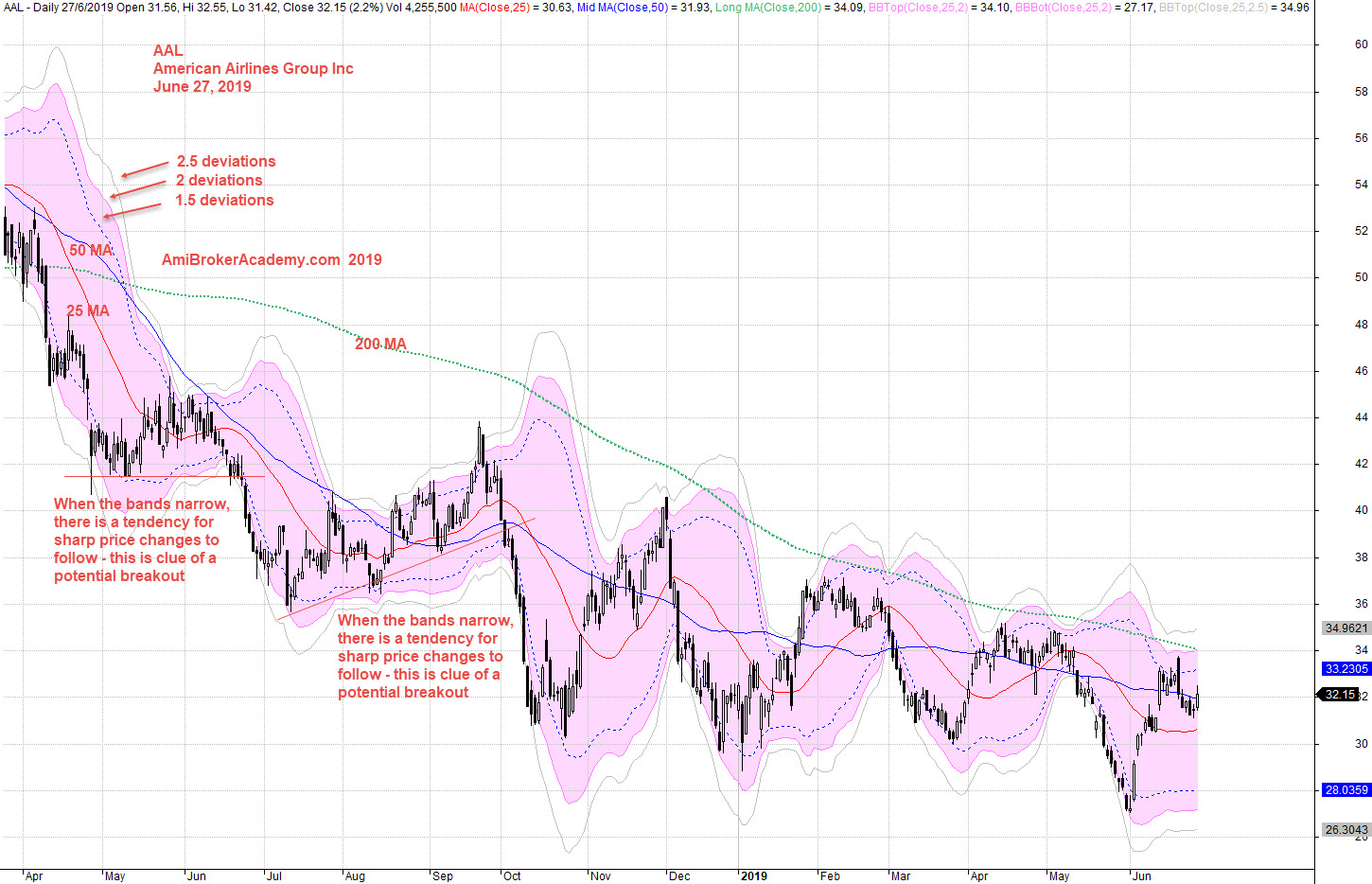Viewport: 1372px width, 884px height.
Task: Click the 'Nov' month label
Action: tap(601, 875)
